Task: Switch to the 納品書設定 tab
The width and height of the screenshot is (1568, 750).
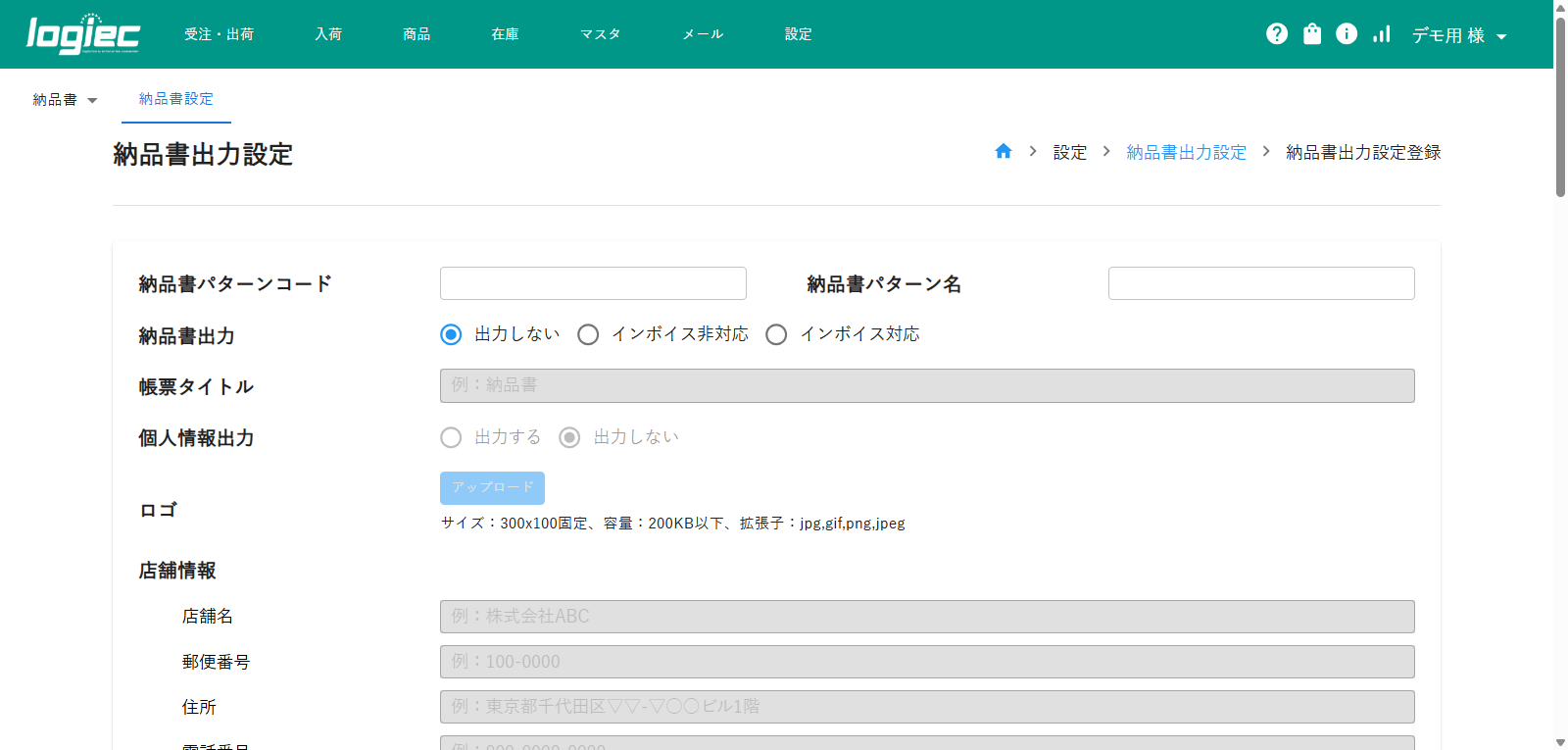Action: [x=176, y=99]
